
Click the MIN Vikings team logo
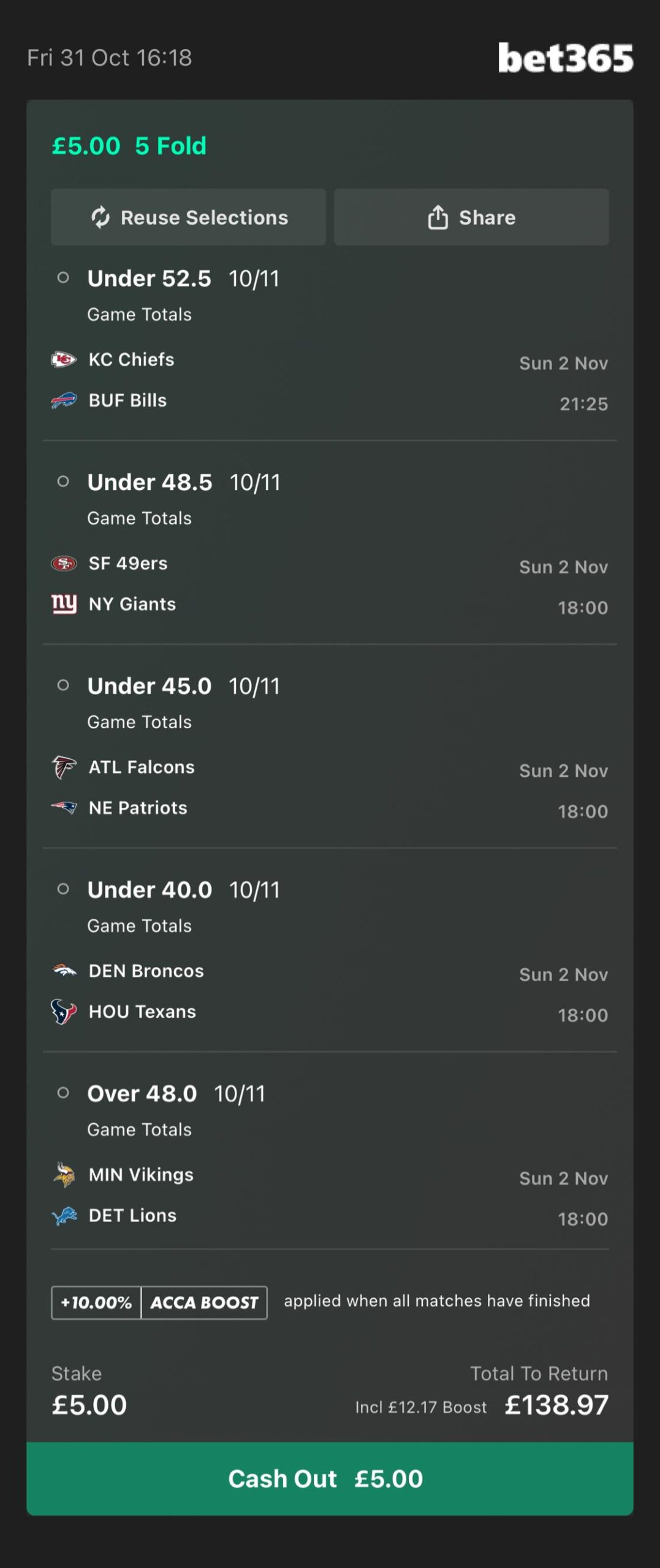pos(64,1175)
